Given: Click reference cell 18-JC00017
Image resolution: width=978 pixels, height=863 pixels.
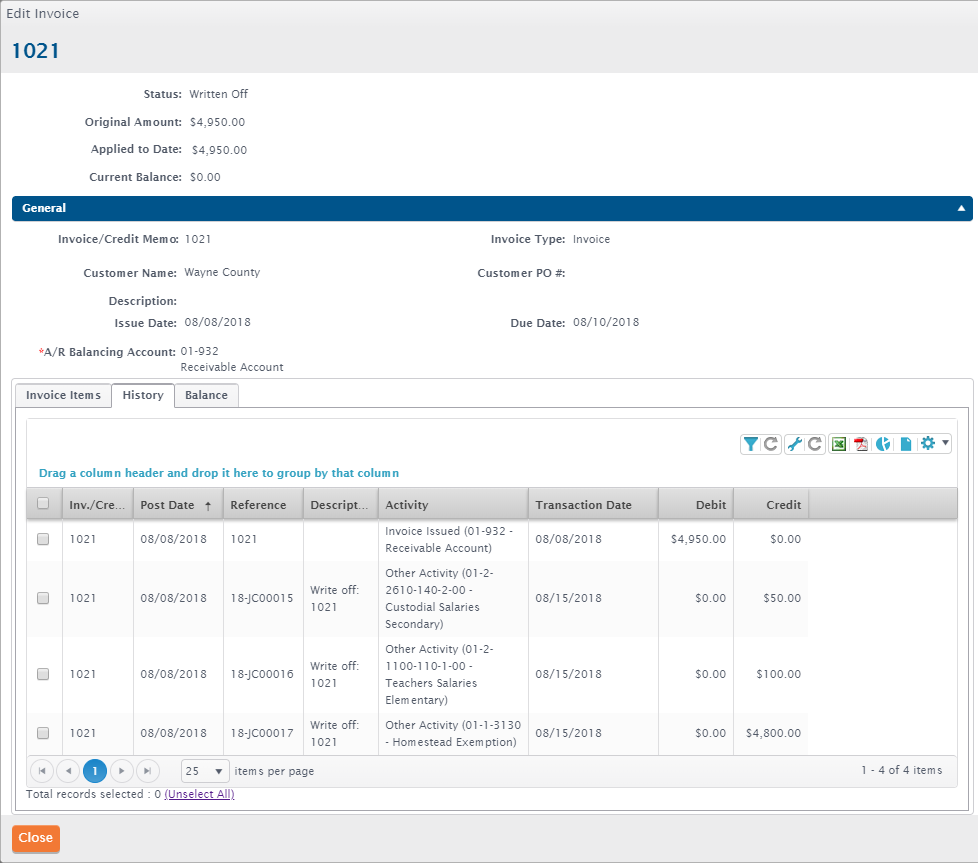Looking at the screenshot, I should (x=262, y=733).
